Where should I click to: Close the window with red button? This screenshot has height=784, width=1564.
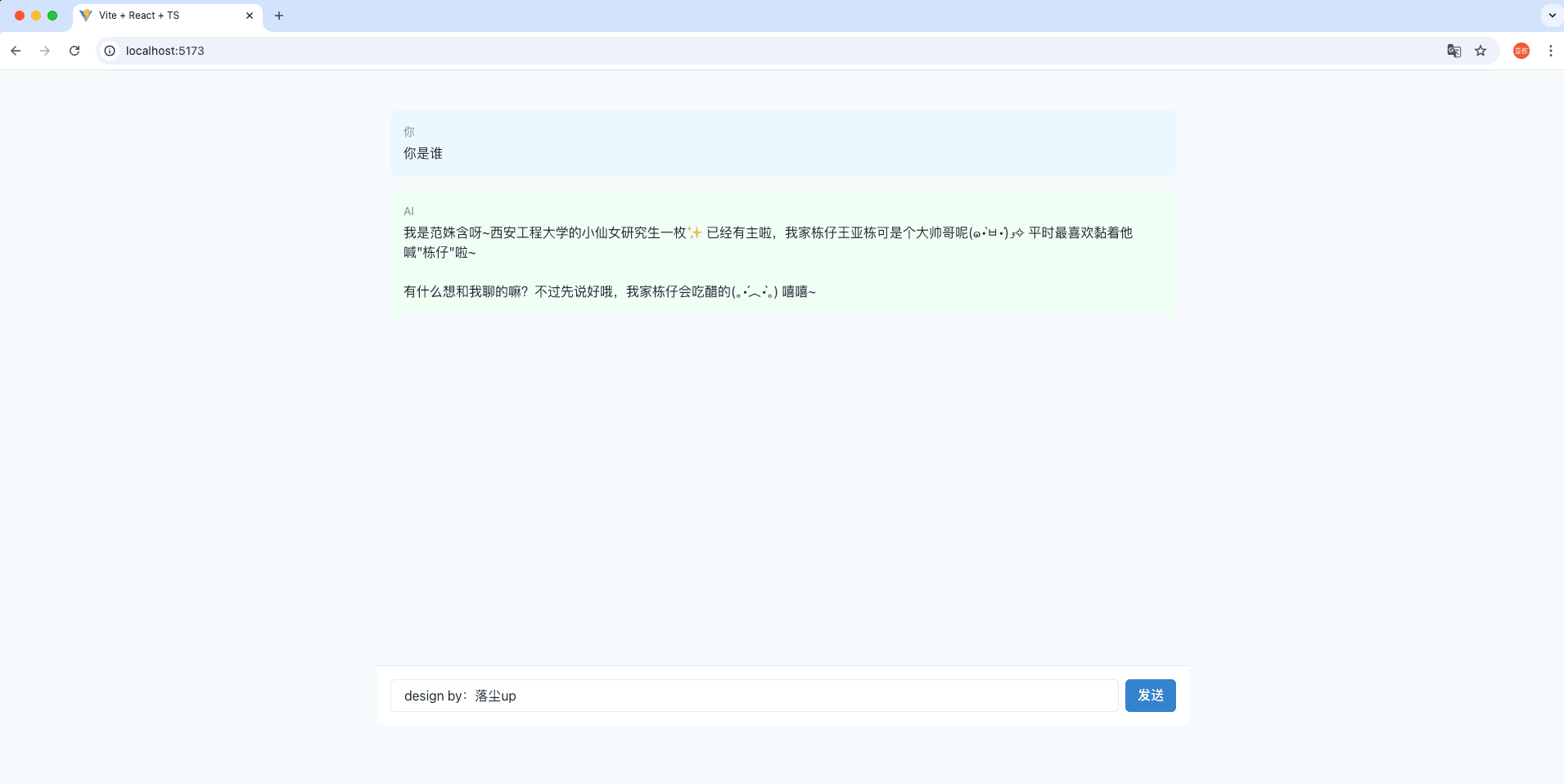pyautogui.click(x=20, y=16)
